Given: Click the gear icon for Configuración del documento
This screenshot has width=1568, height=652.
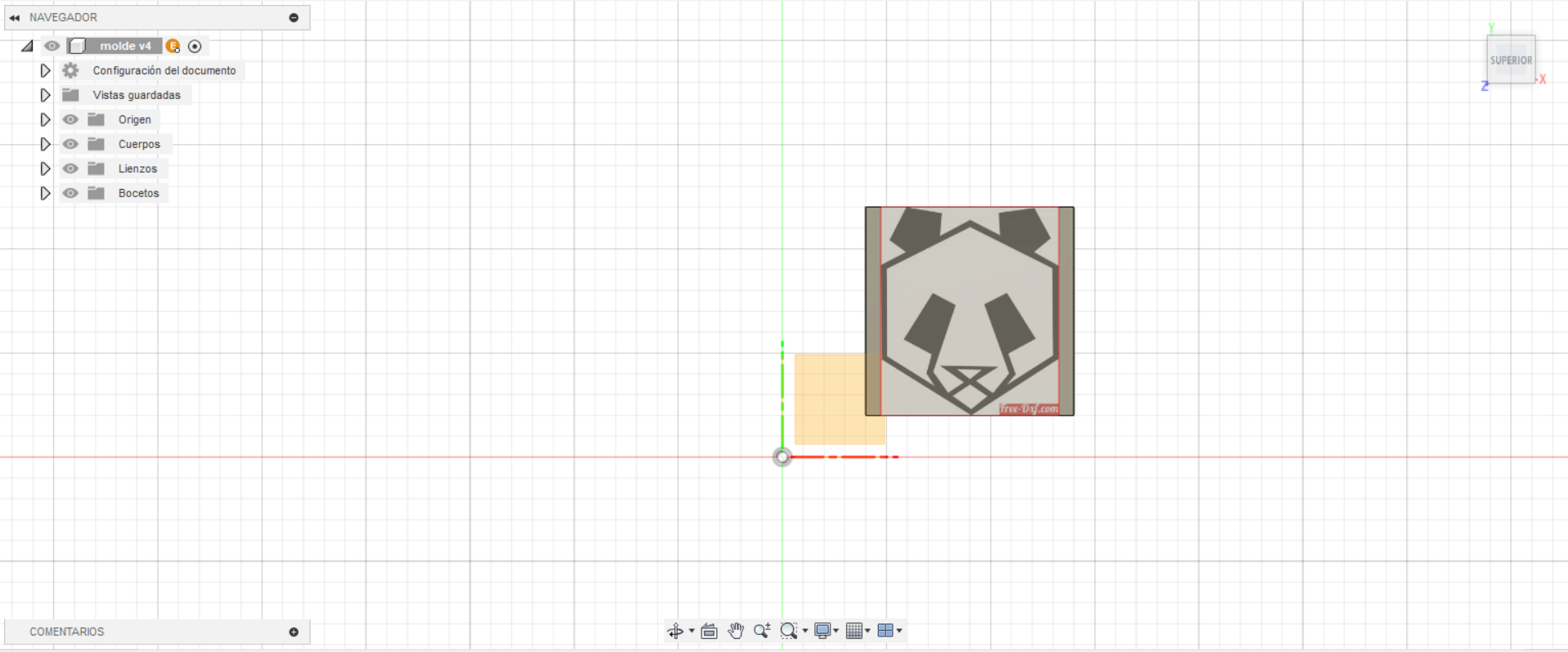Looking at the screenshot, I should pos(70,70).
